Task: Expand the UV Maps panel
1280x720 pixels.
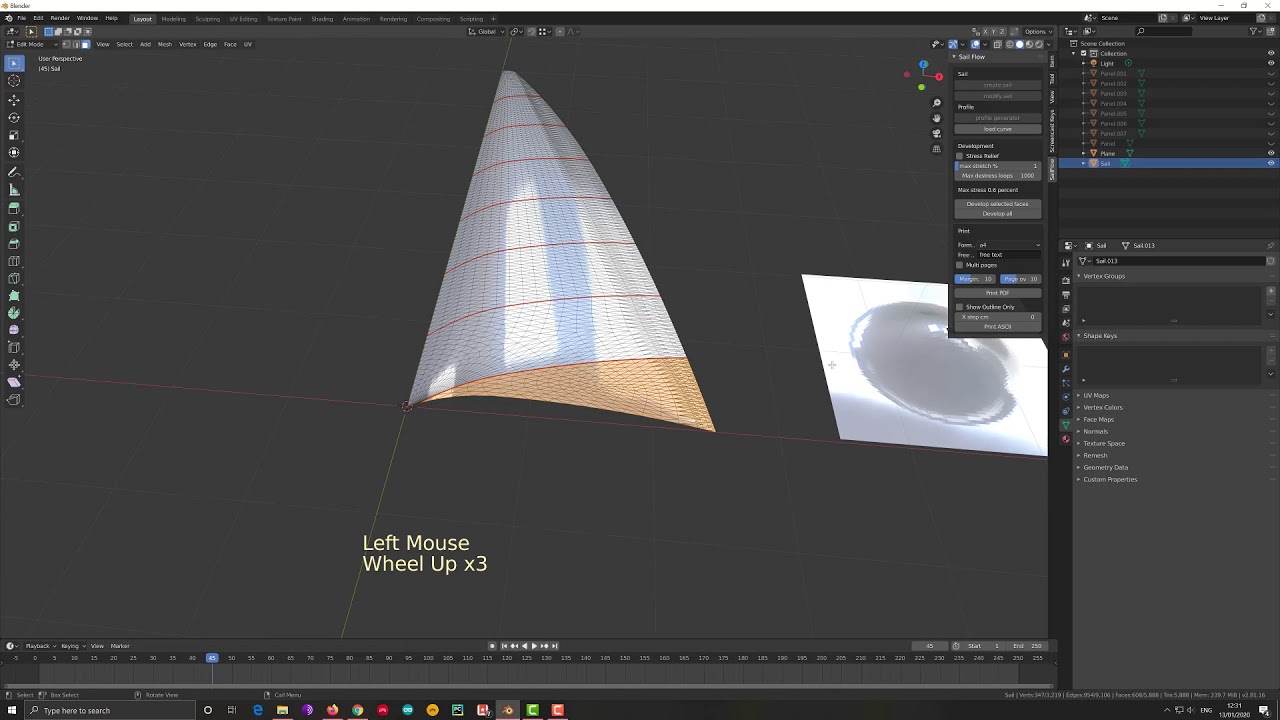Action: [x=1095, y=395]
